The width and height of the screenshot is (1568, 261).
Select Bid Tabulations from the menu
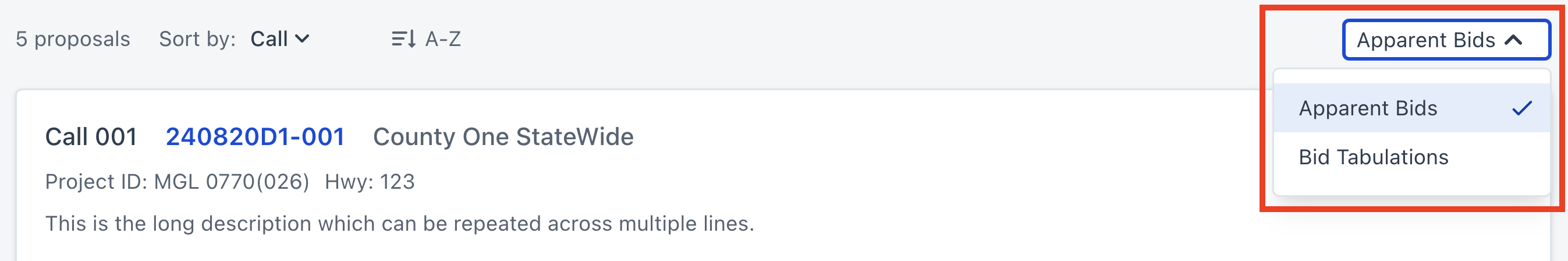coord(1373,157)
